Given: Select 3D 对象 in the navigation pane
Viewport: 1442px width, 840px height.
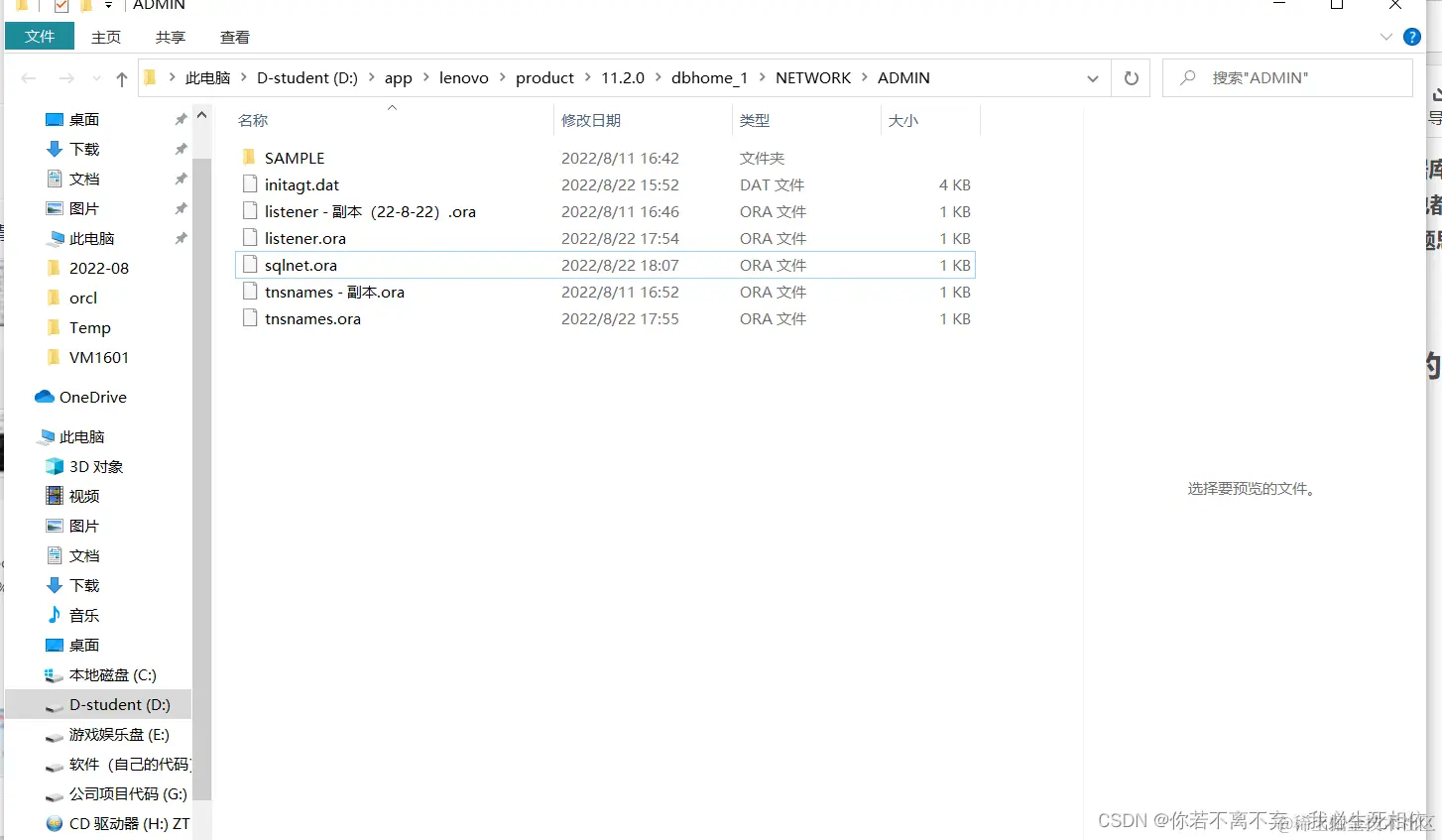Looking at the screenshot, I should point(96,466).
